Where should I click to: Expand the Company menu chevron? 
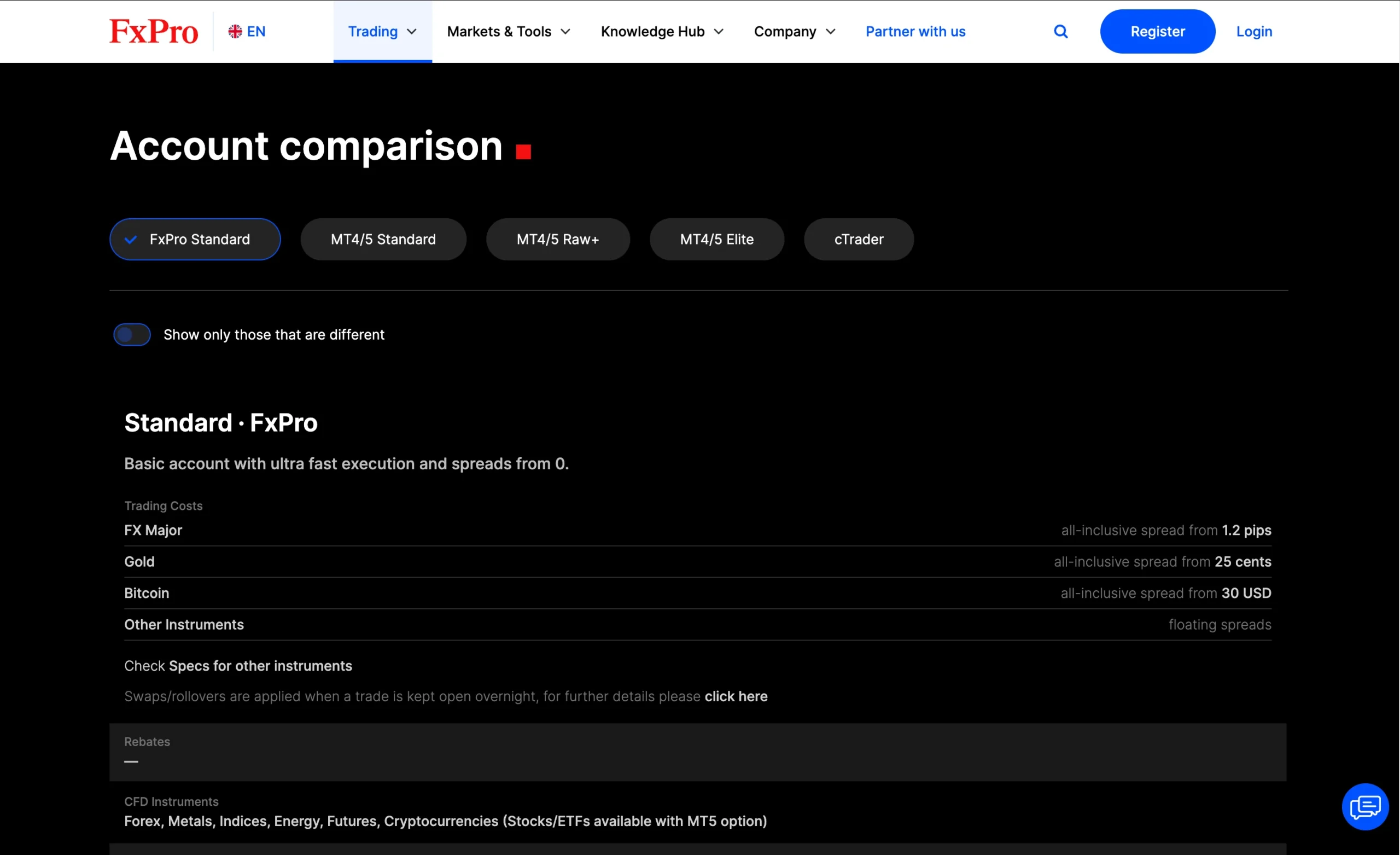tap(830, 32)
